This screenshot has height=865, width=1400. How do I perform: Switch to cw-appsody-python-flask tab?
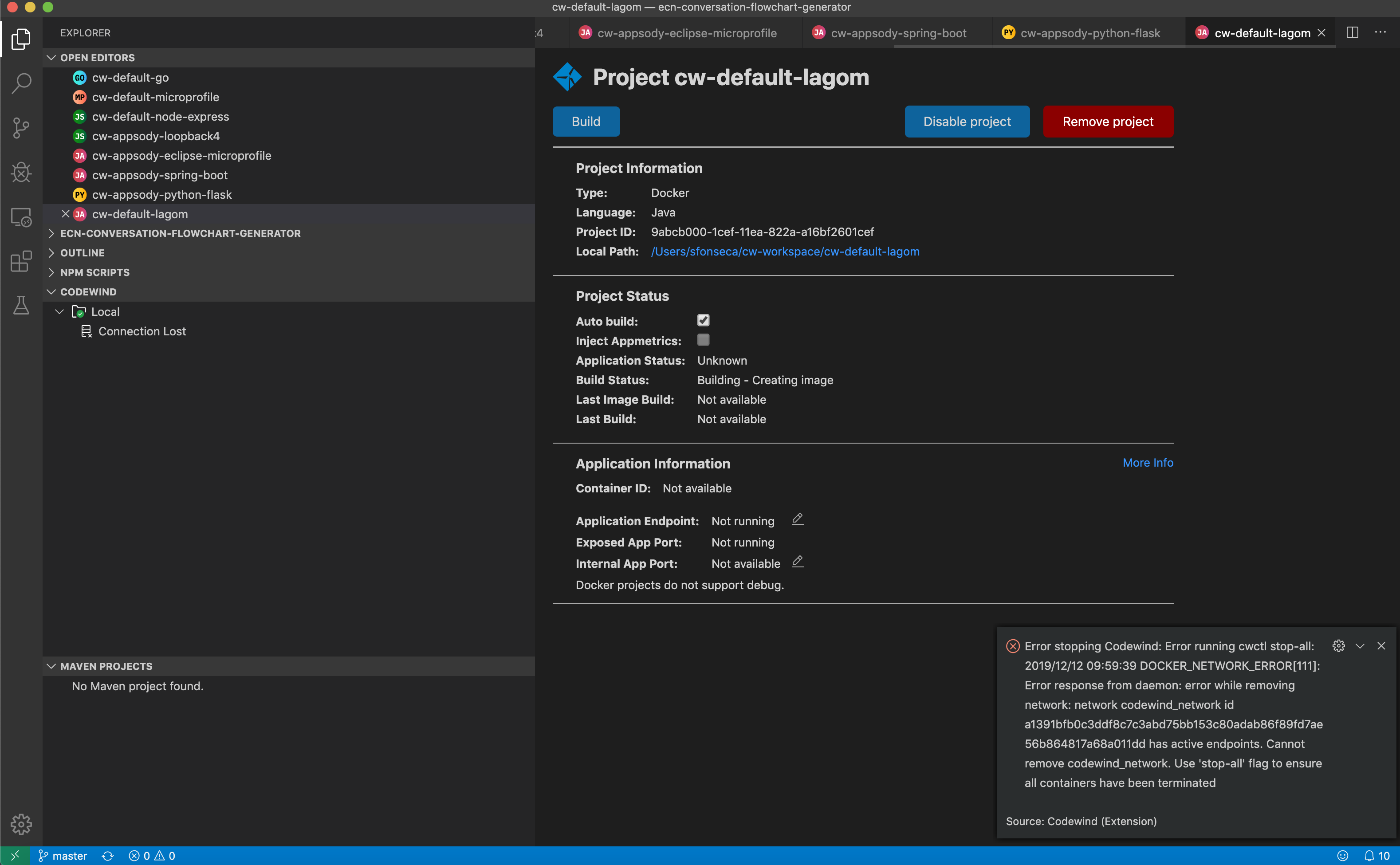click(1089, 33)
